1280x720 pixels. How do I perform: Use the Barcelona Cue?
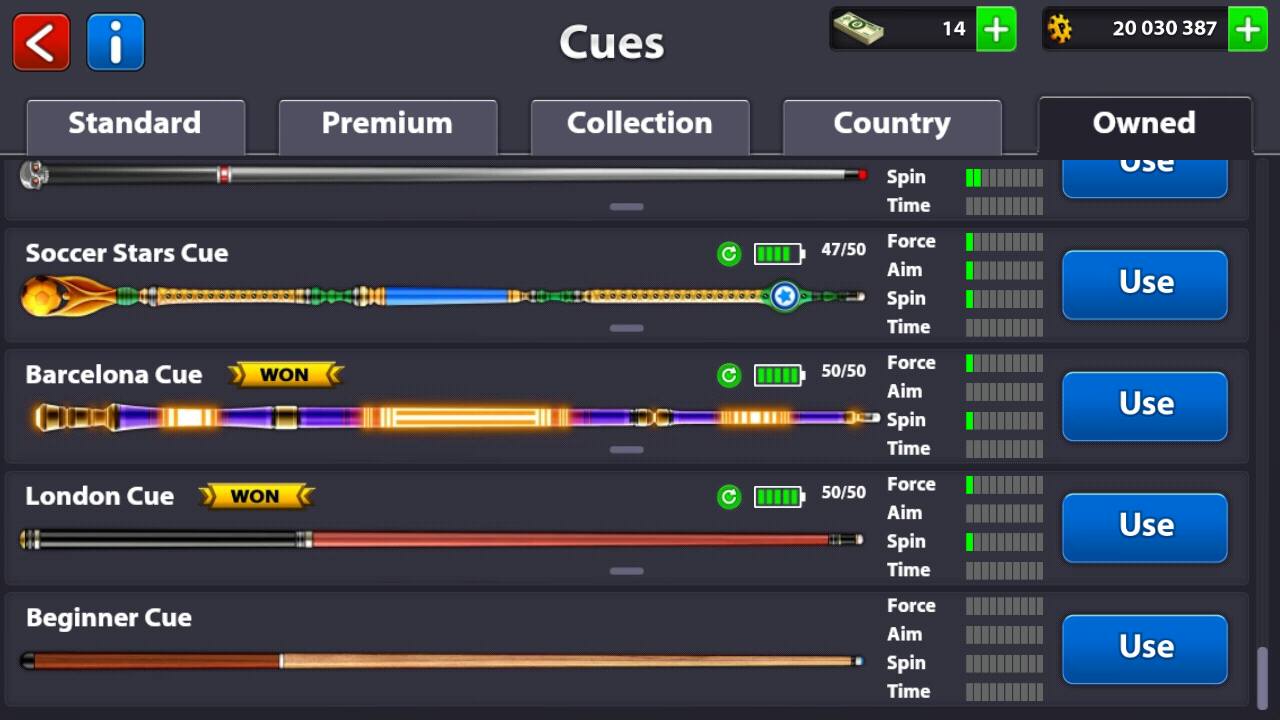point(1145,405)
